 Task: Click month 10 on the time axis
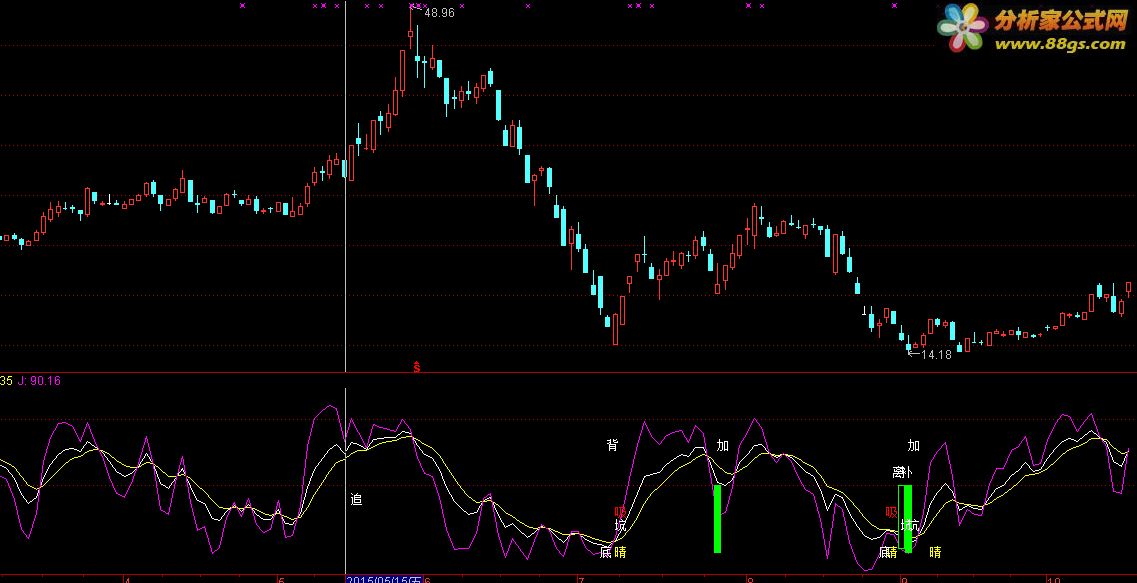[1054, 579]
